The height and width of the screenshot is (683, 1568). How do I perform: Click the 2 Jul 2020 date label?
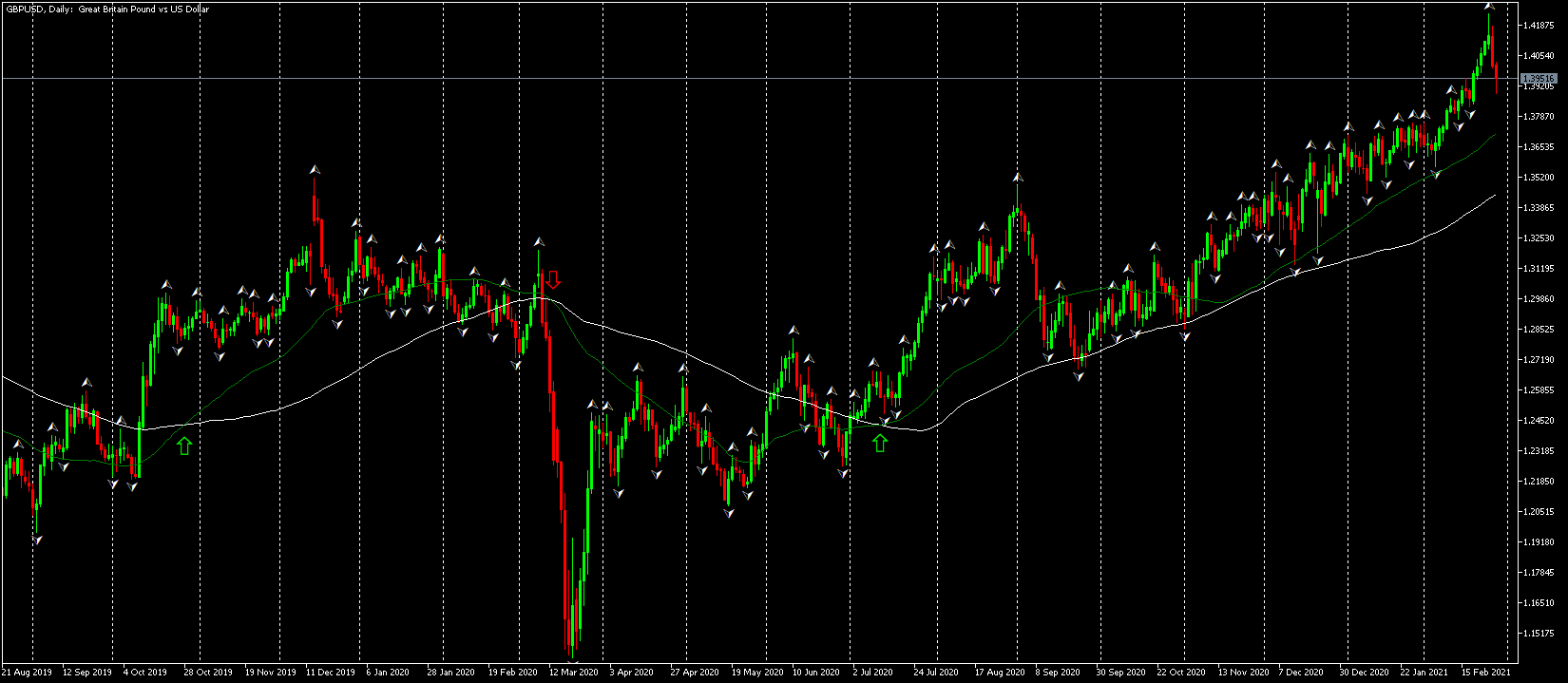pyautogui.click(x=875, y=672)
